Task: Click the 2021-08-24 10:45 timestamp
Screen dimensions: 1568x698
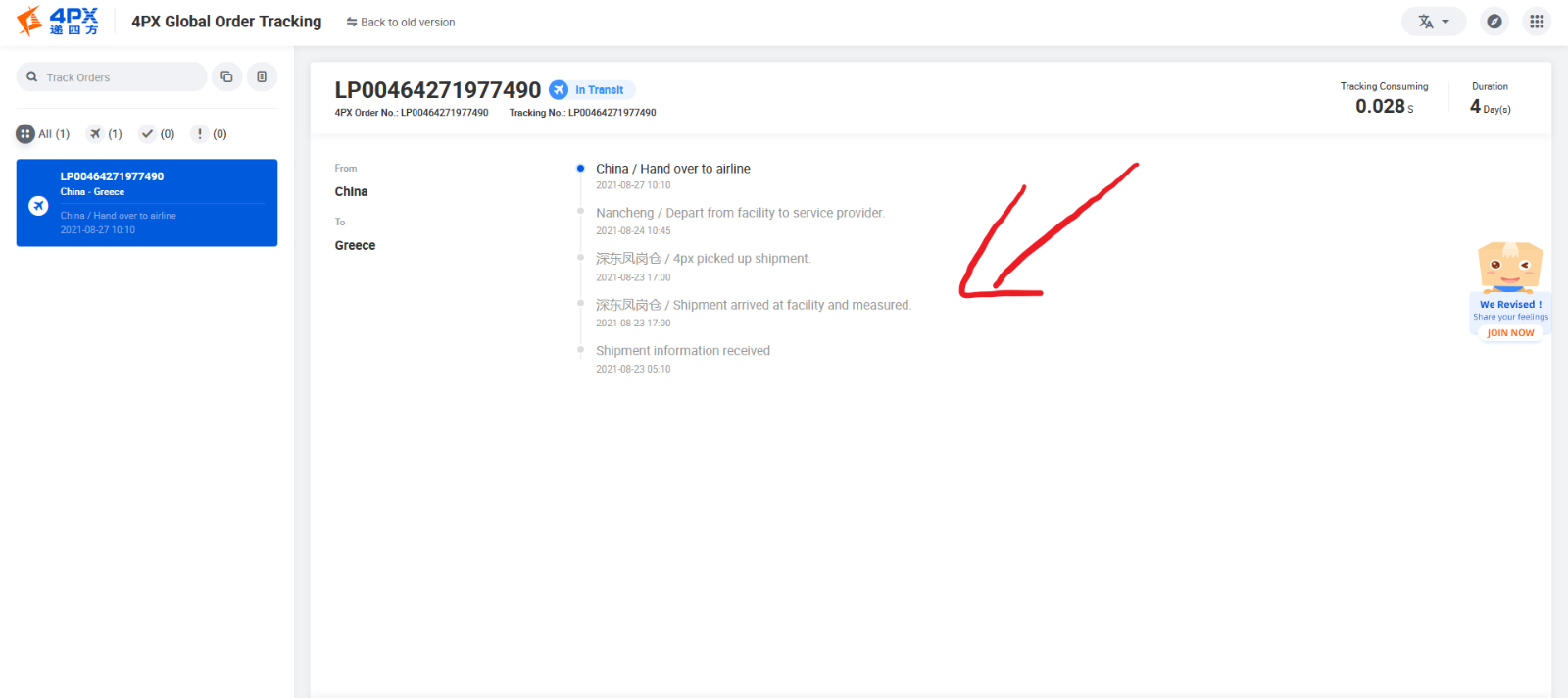Action: (633, 231)
